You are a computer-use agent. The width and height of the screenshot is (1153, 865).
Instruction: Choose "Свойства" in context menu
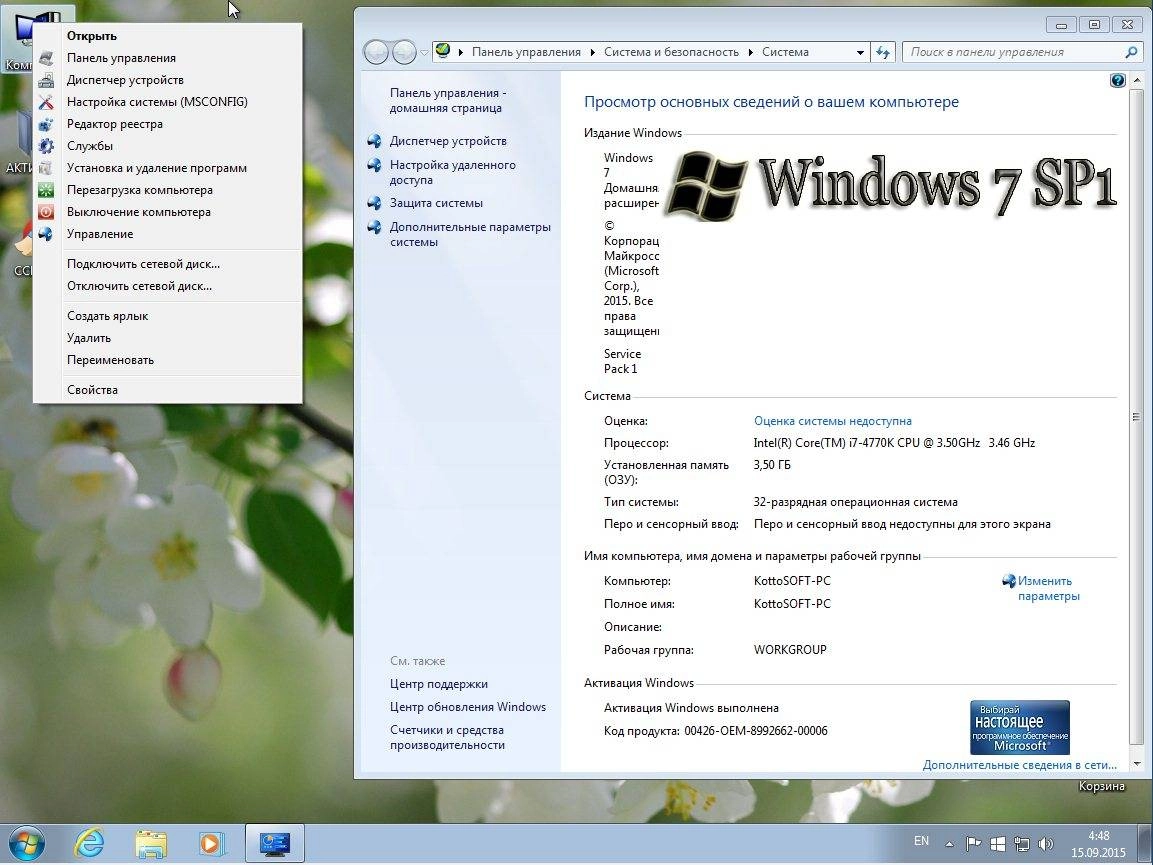[168, 390]
